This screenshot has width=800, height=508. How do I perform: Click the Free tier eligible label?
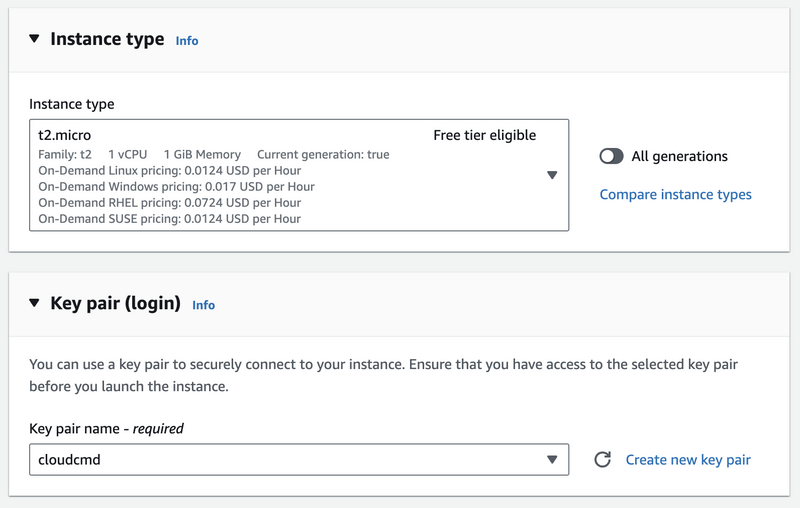pos(485,135)
